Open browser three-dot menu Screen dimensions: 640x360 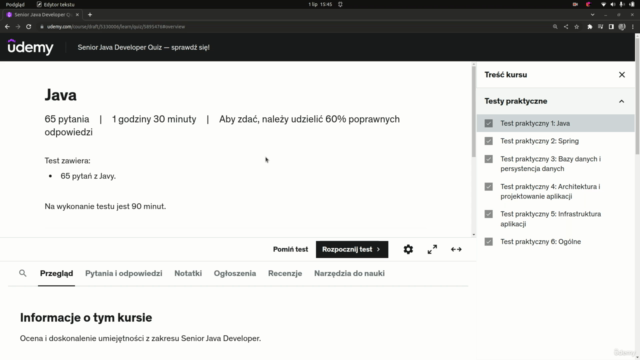633,27
